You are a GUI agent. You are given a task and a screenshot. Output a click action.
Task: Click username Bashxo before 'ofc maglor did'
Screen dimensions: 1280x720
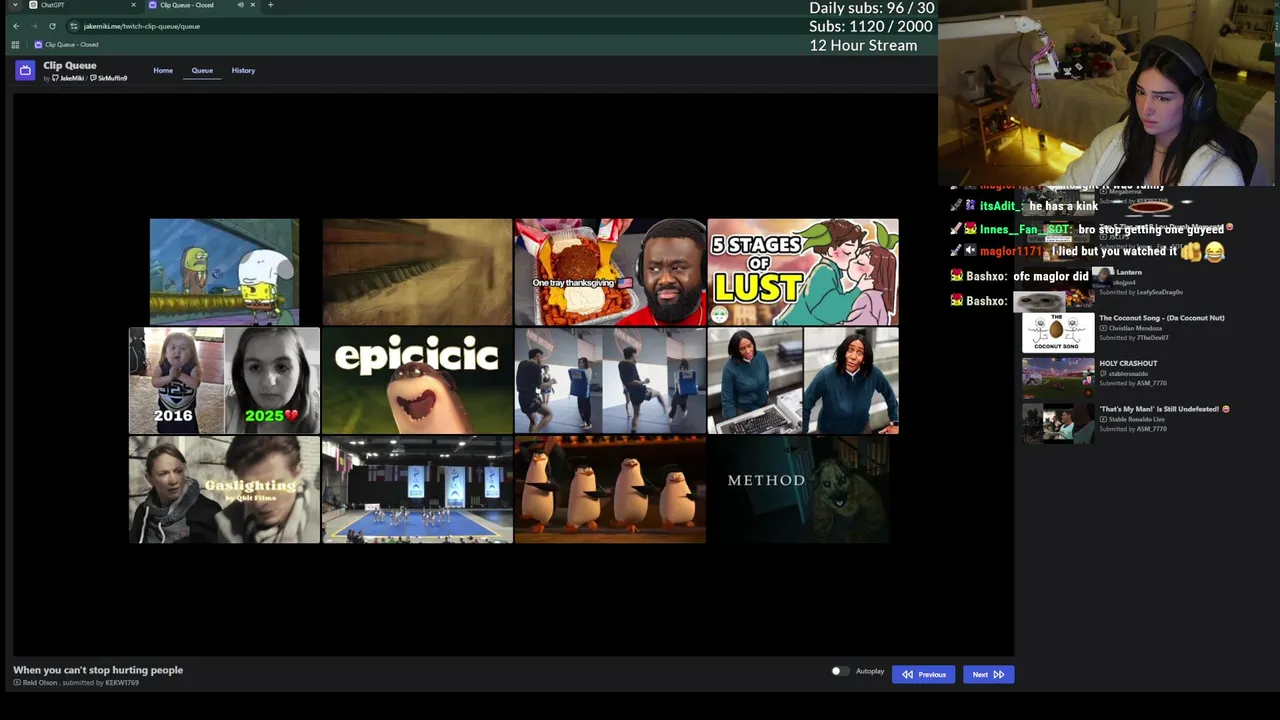(986, 276)
